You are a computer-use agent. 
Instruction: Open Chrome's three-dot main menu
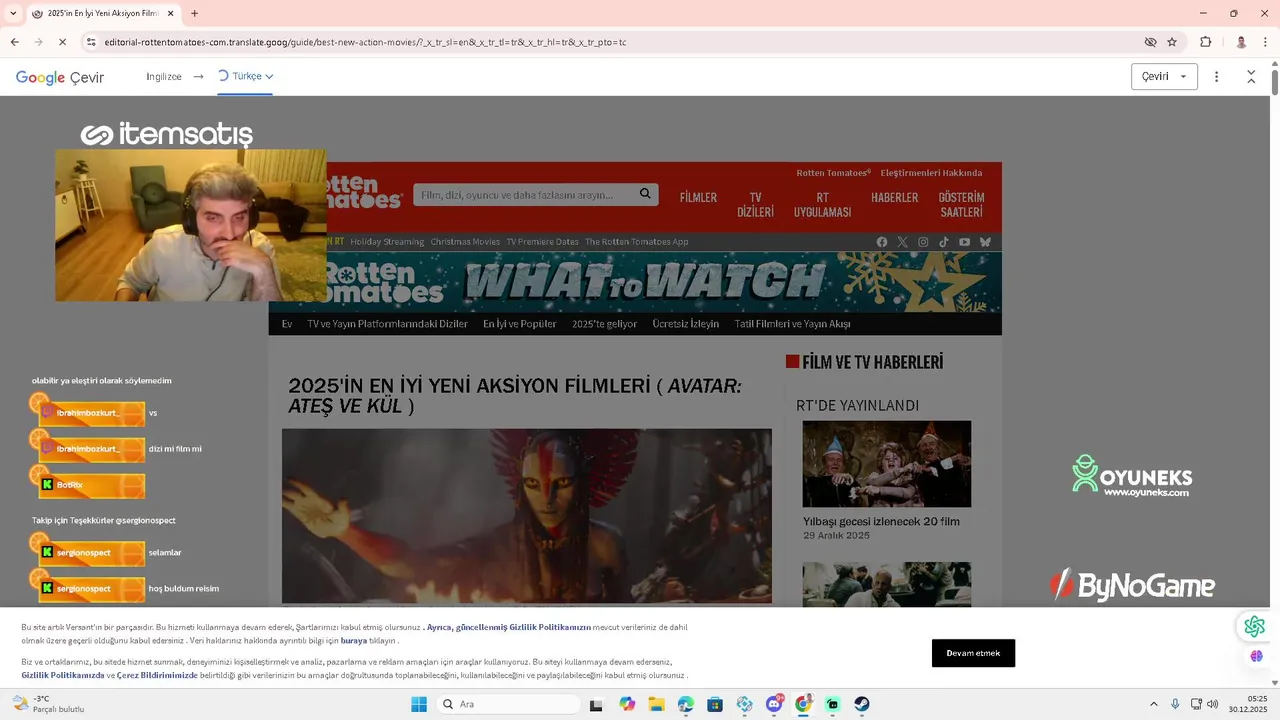[1266, 42]
